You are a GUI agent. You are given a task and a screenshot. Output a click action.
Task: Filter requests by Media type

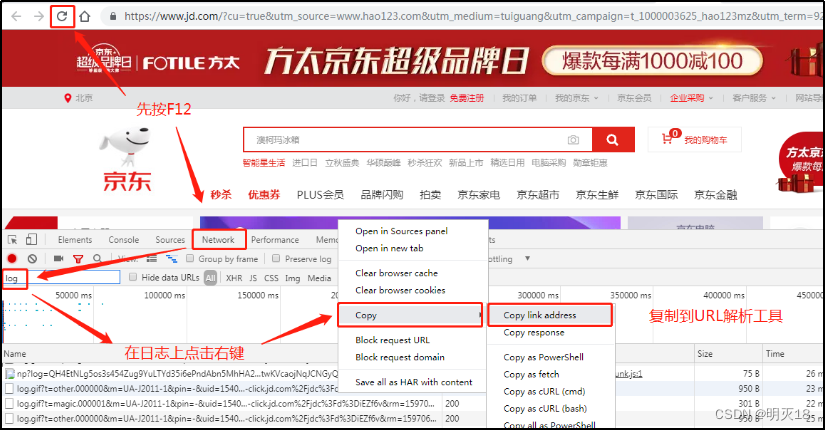(319, 278)
